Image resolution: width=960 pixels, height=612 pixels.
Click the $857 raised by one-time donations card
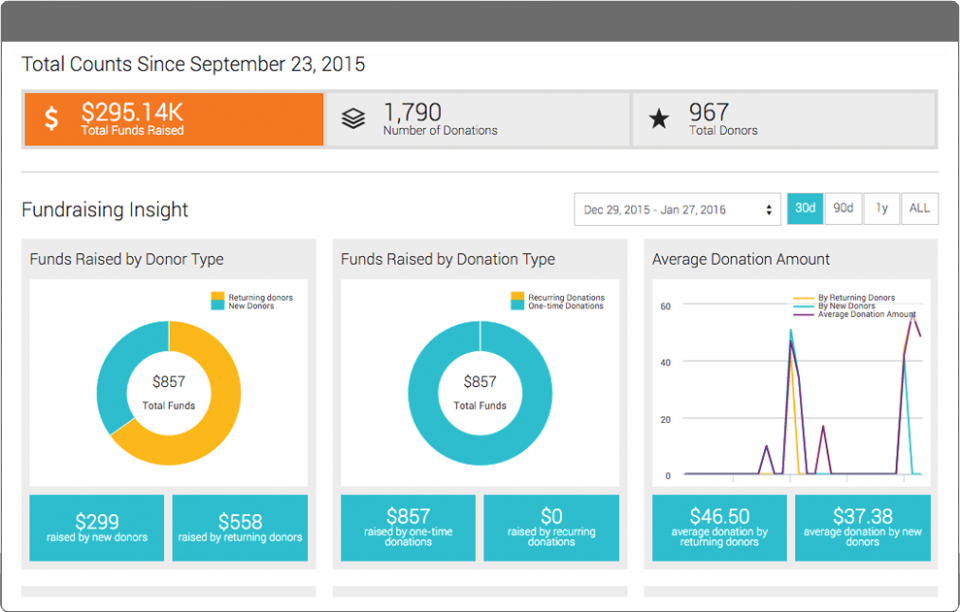pyautogui.click(x=408, y=528)
